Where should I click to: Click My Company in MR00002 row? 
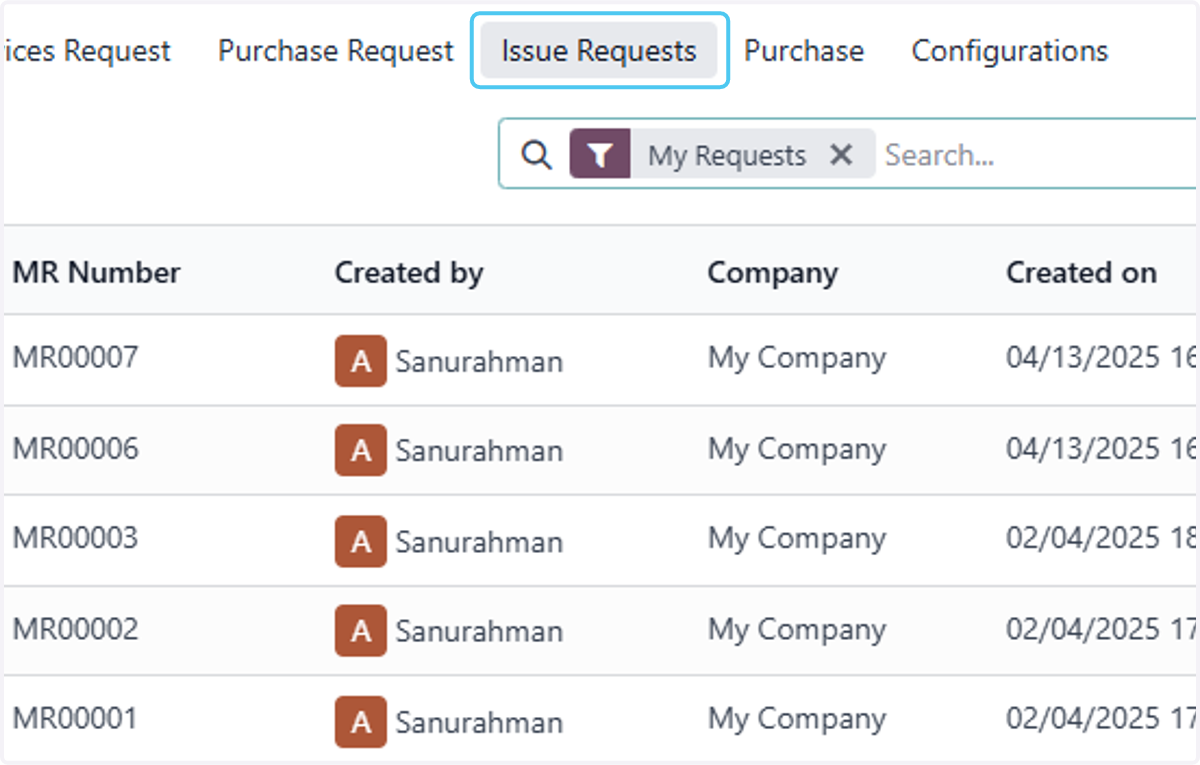(x=797, y=630)
